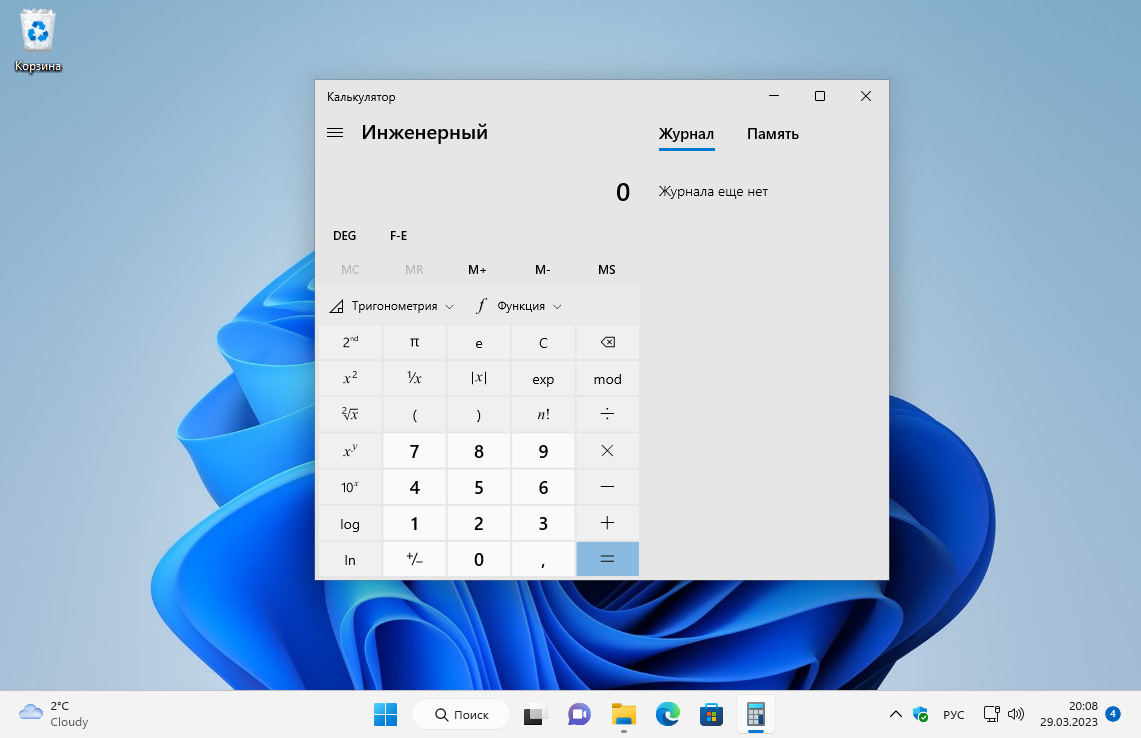Select the π constant button
This screenshot has height=738, width=1141.
414,342
